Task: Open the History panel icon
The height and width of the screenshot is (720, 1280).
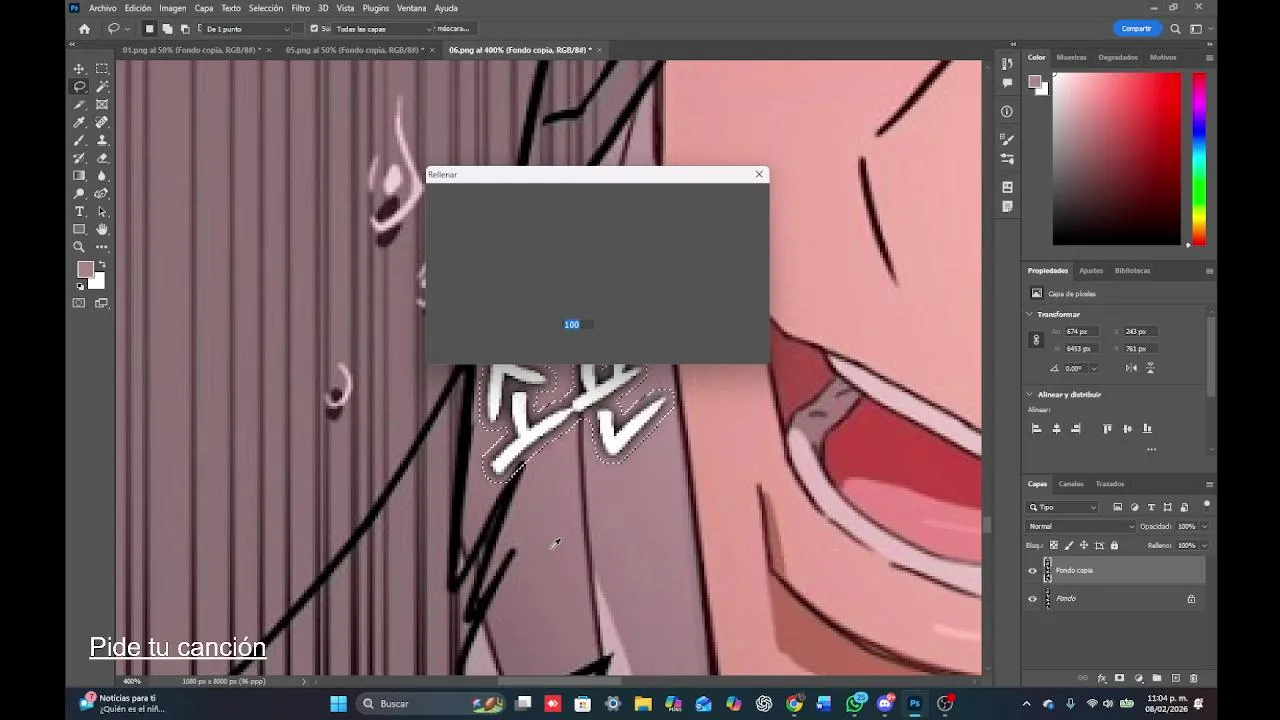Action: [1007, 65]
